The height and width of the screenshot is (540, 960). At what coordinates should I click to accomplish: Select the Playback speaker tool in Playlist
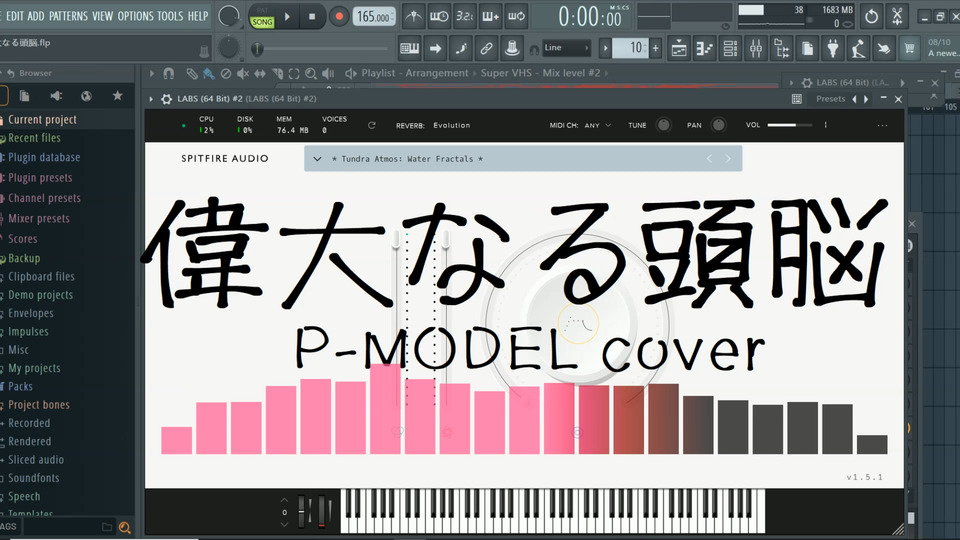(x=328, y=73)
